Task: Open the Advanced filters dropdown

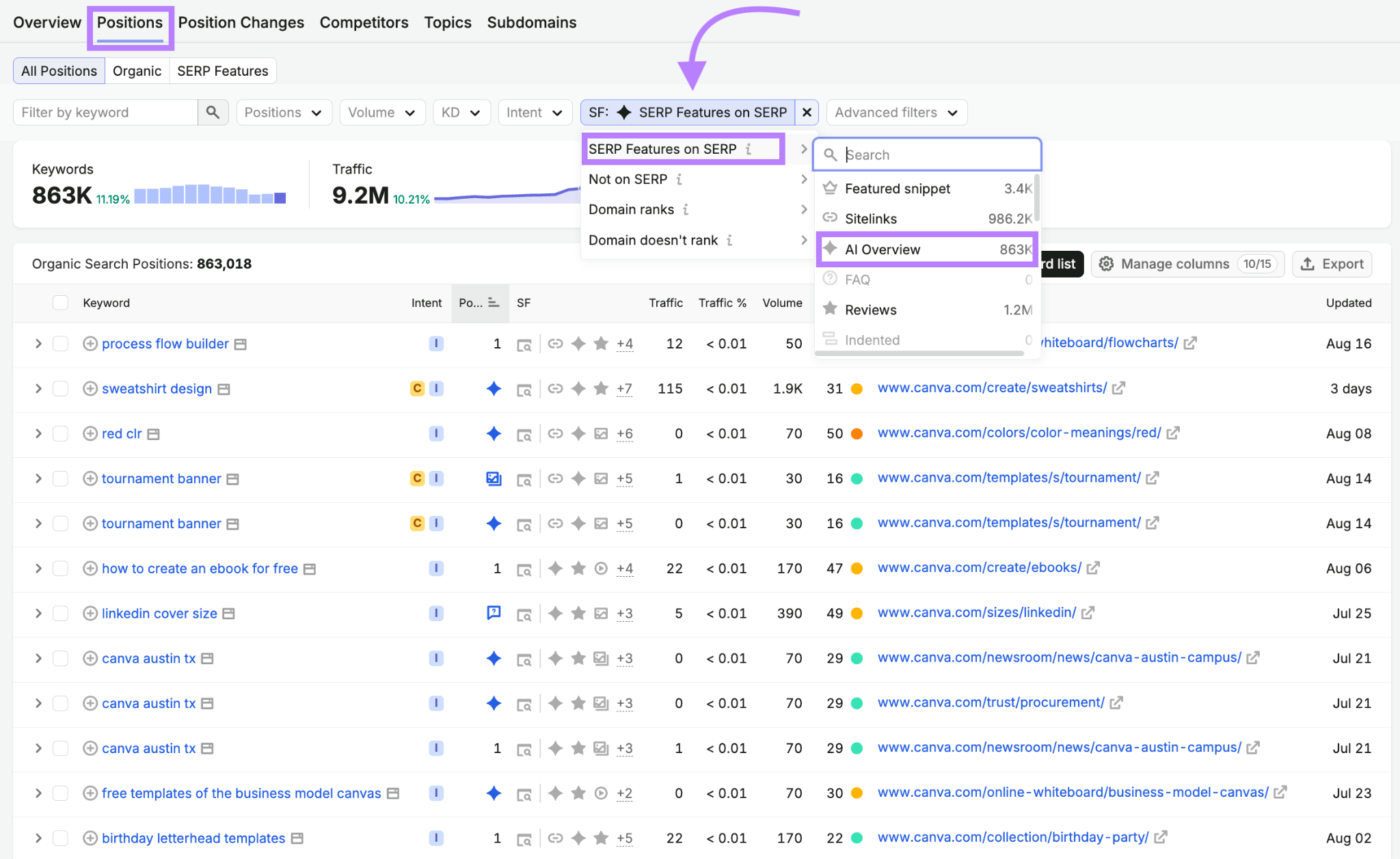Action: click(896, 112)
